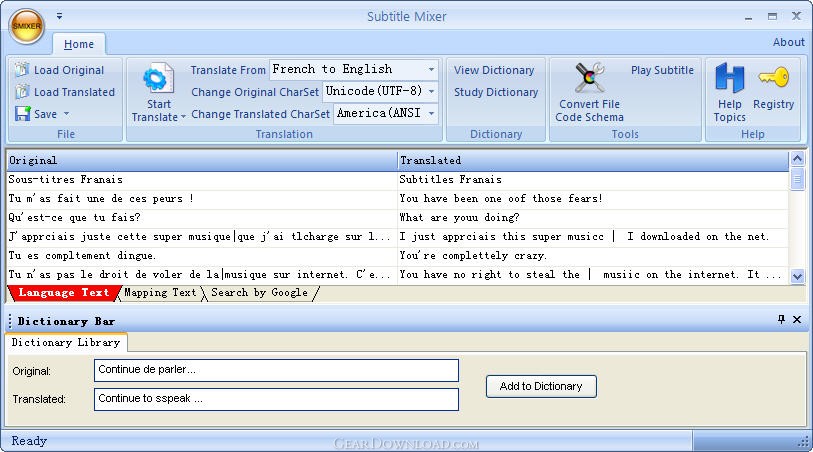Open Help Topics icon
Viewport: 813px width, 452px height.
(x=730, y=78)
